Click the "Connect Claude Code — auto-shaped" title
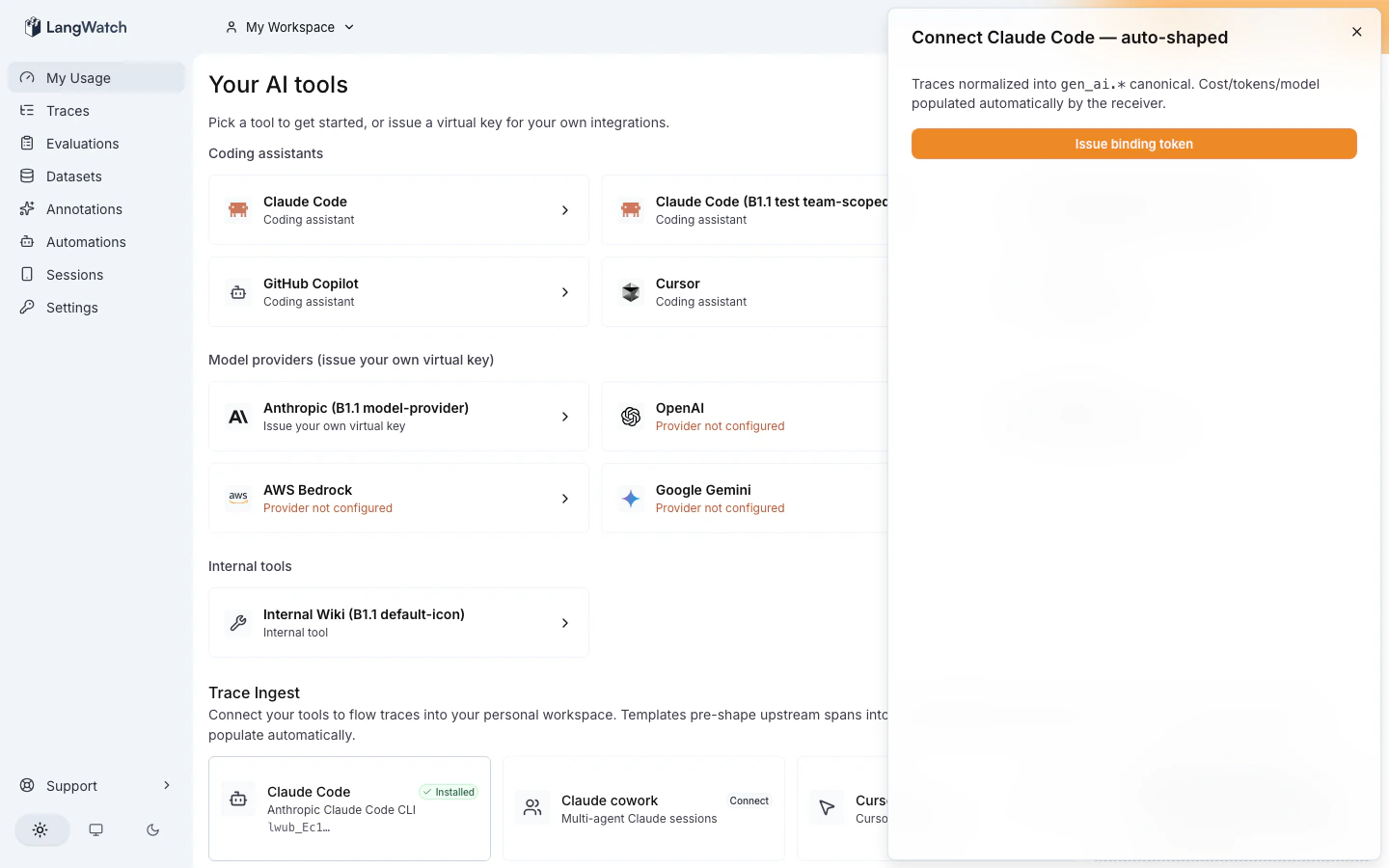 click(x=1070, y=38)
